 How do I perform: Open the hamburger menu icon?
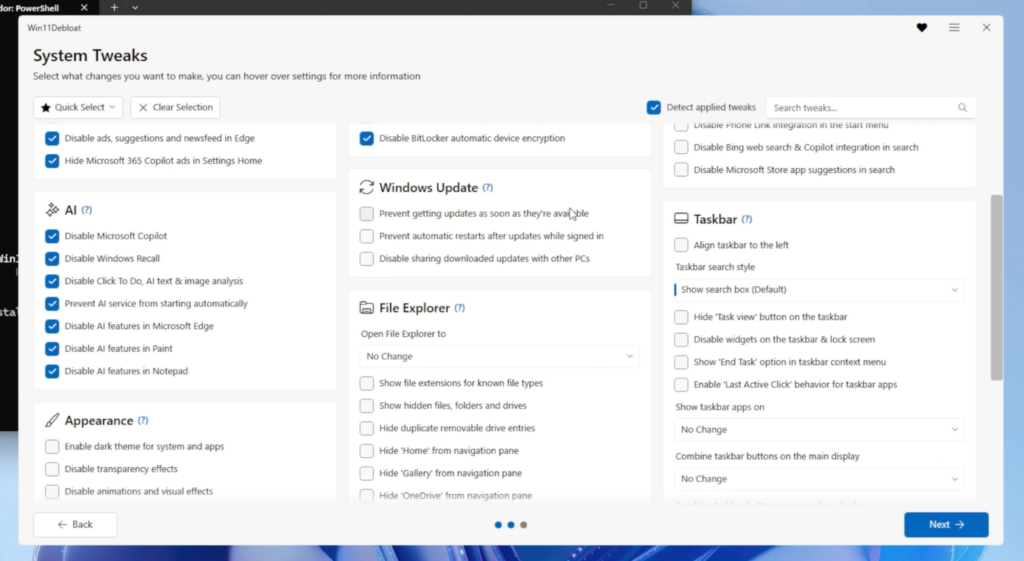click(x=954, y=27)
